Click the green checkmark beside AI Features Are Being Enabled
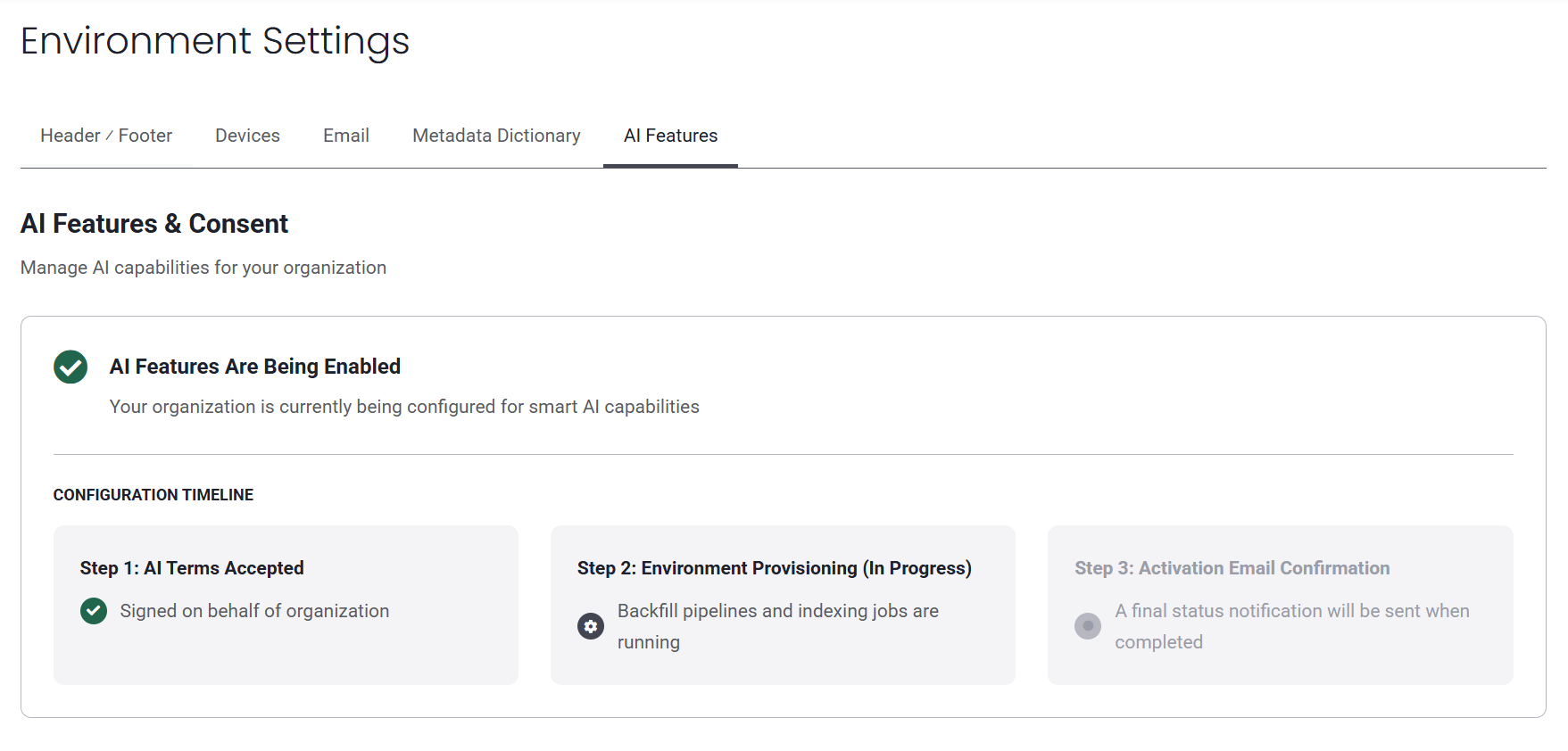The image size is (1568, 751). (x=71, y=367)
